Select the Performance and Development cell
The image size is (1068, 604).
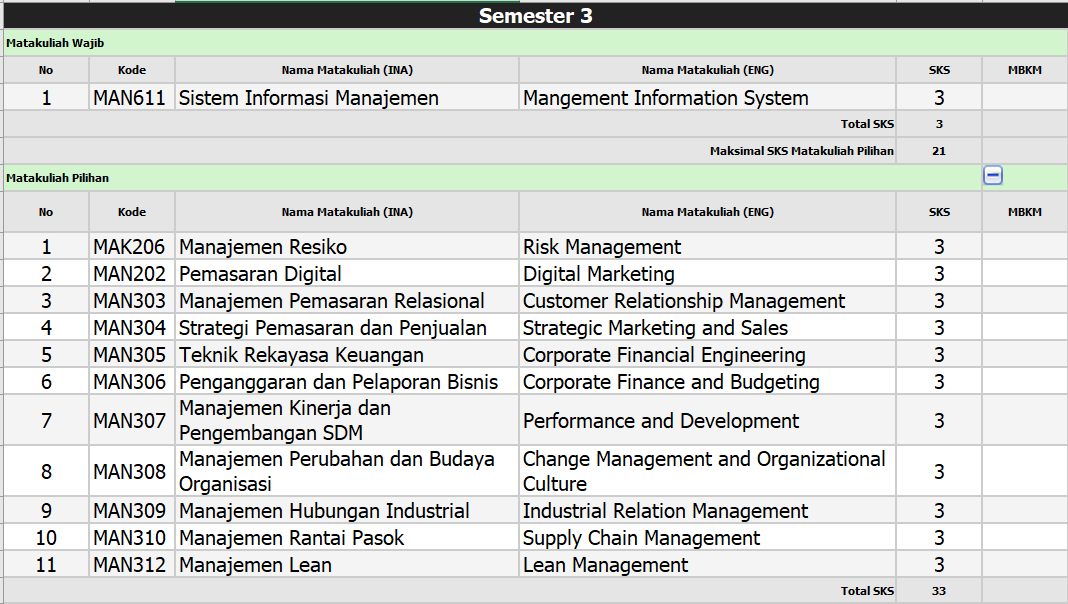coord(661,421)
